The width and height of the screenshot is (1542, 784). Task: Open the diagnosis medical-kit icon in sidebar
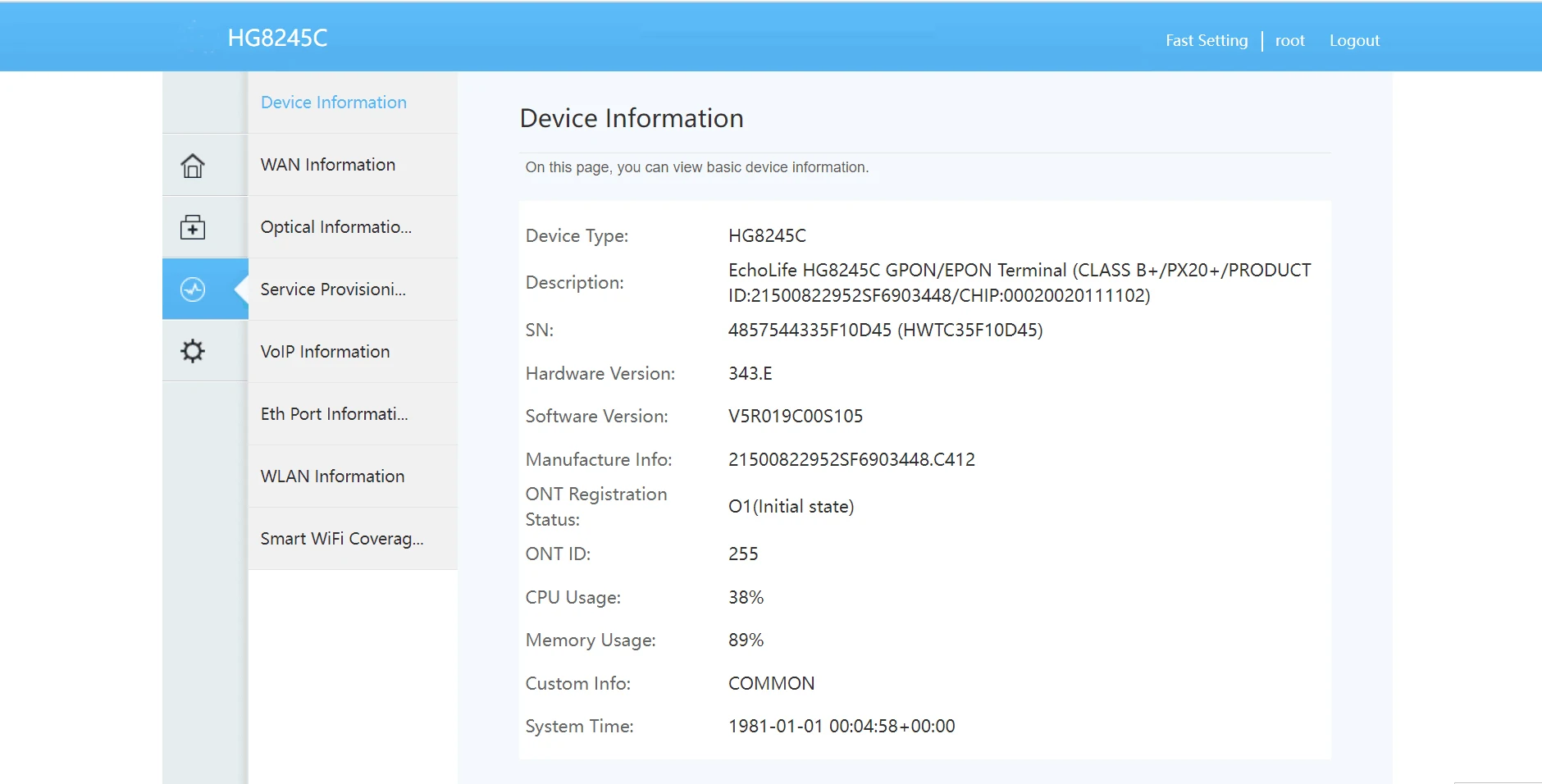(193, 227)
